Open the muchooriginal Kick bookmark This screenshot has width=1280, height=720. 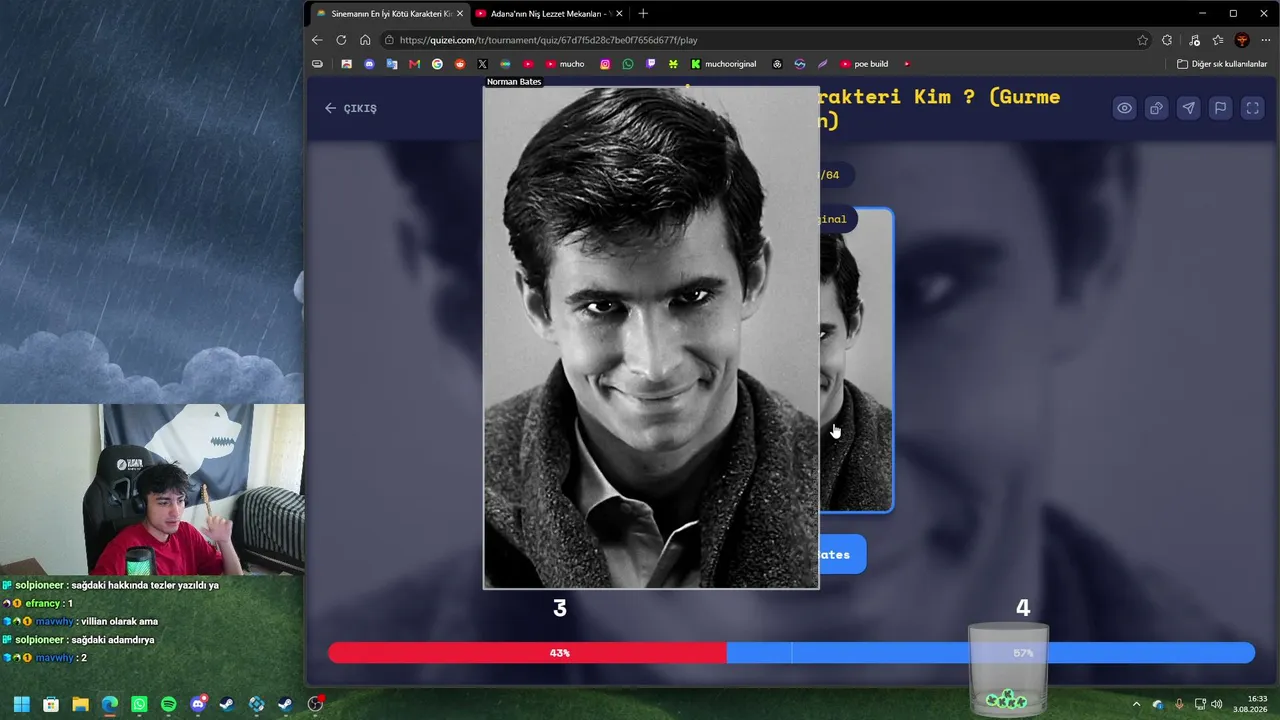723,64
